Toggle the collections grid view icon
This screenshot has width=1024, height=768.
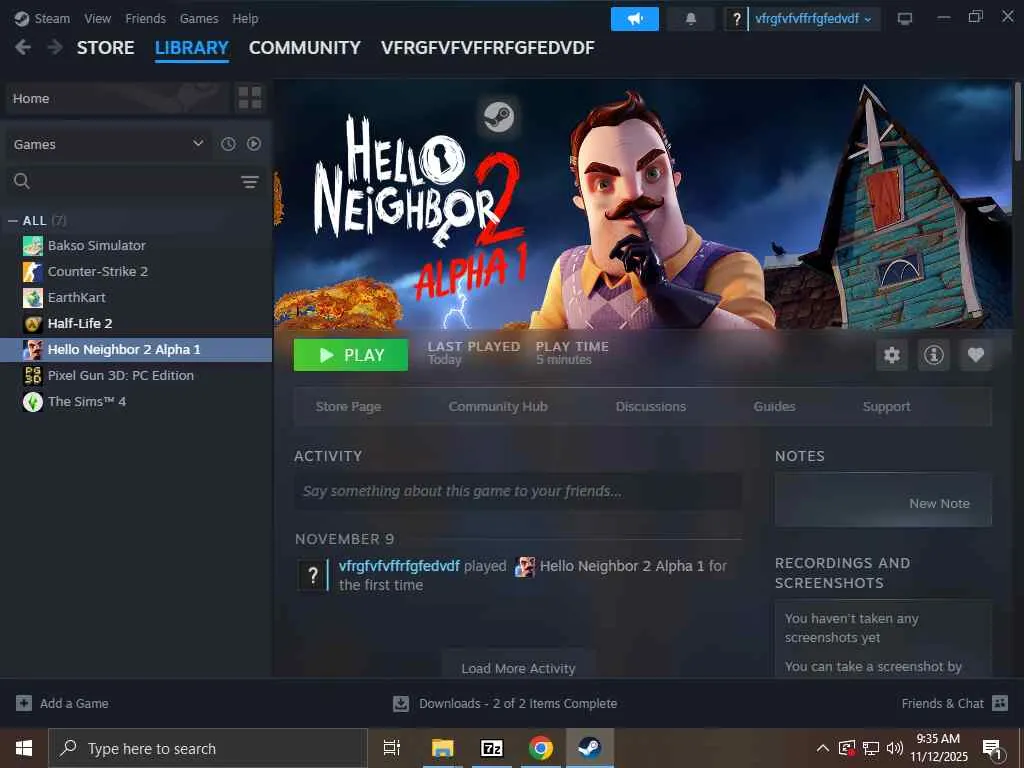coord(249,98)
